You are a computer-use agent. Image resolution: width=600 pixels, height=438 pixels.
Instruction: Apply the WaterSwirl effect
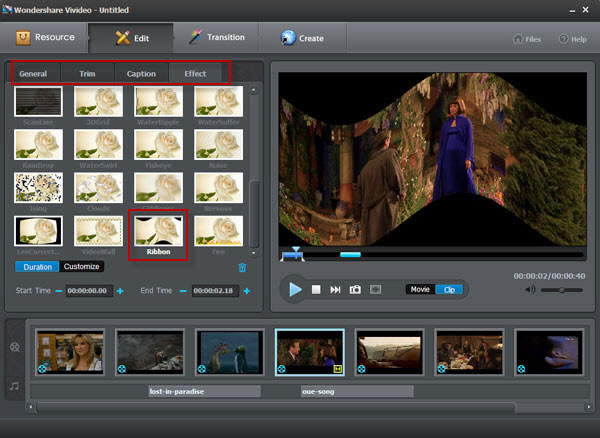coord(98,145)
